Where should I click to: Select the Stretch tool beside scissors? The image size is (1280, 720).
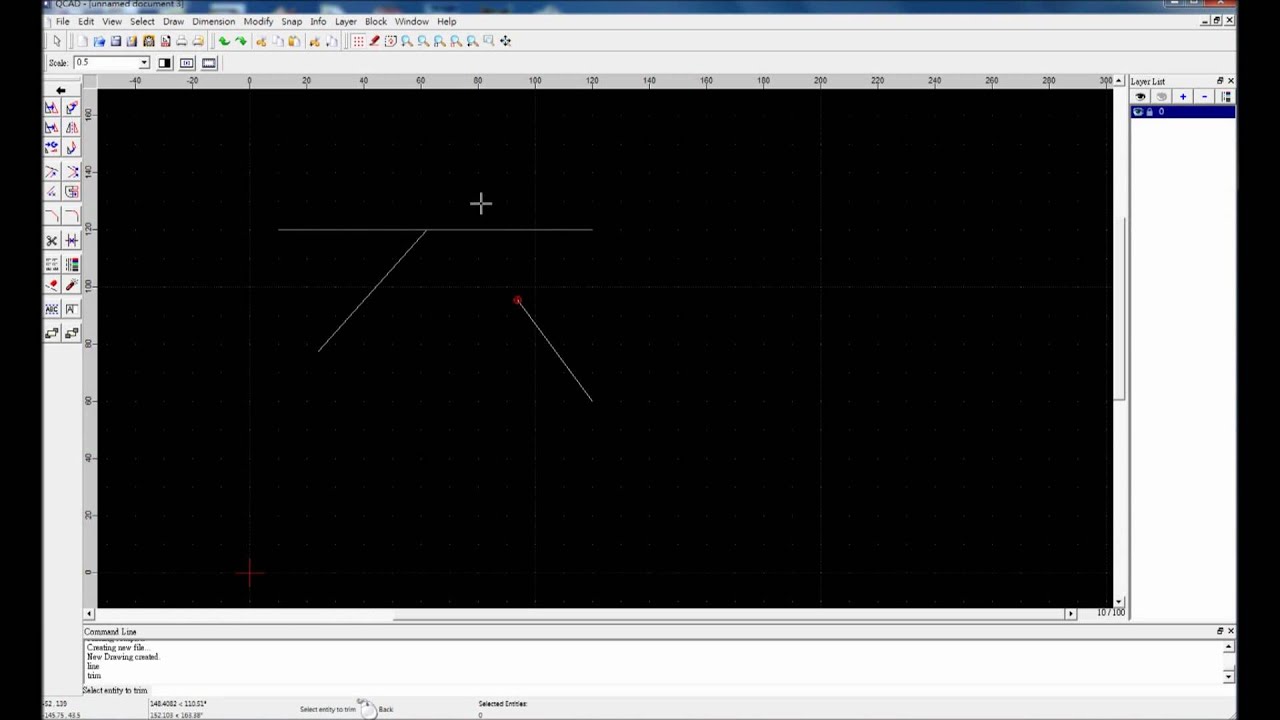71,240
